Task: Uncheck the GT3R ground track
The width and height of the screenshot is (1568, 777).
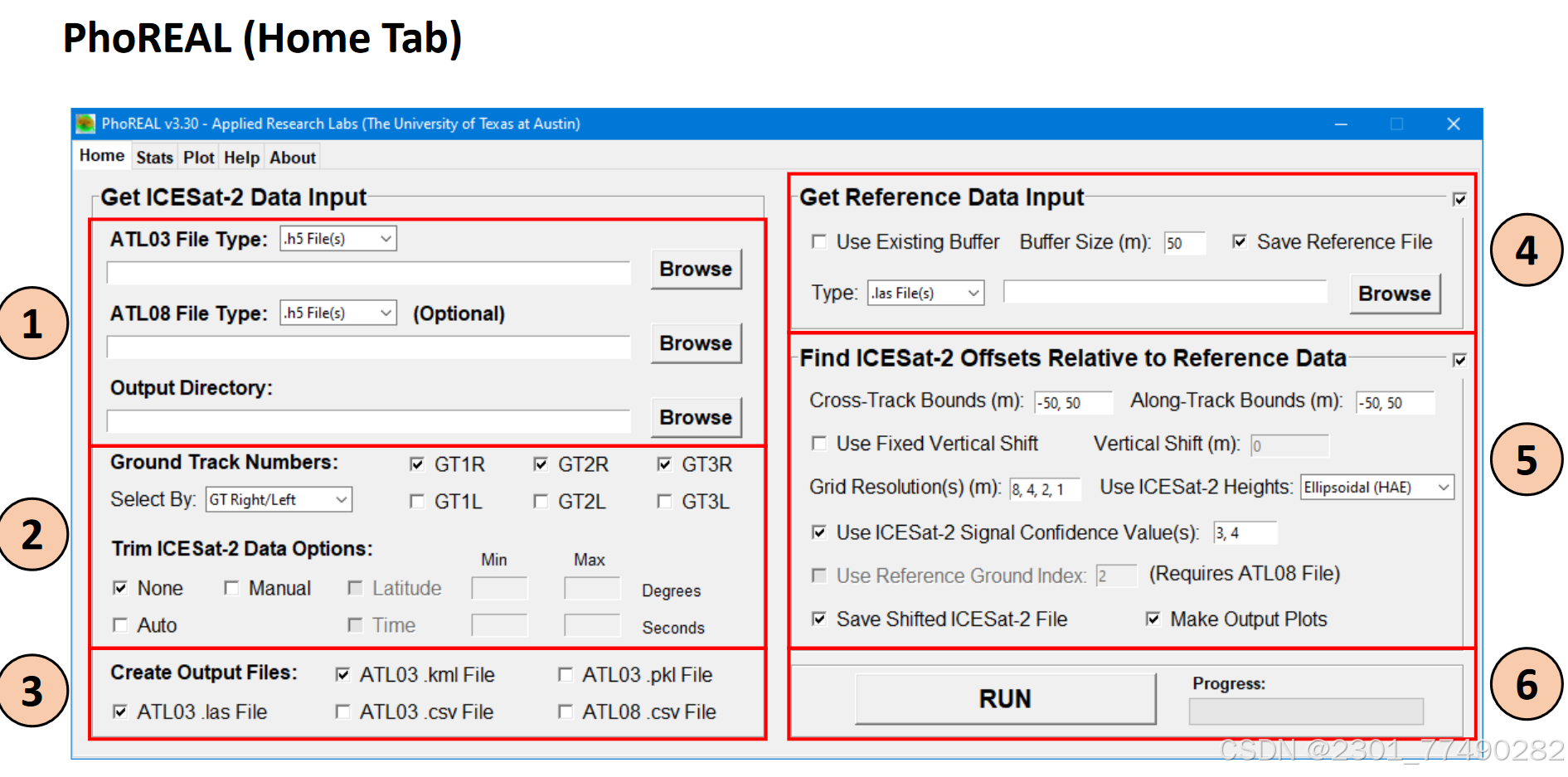Action: (x=664, y=464)
